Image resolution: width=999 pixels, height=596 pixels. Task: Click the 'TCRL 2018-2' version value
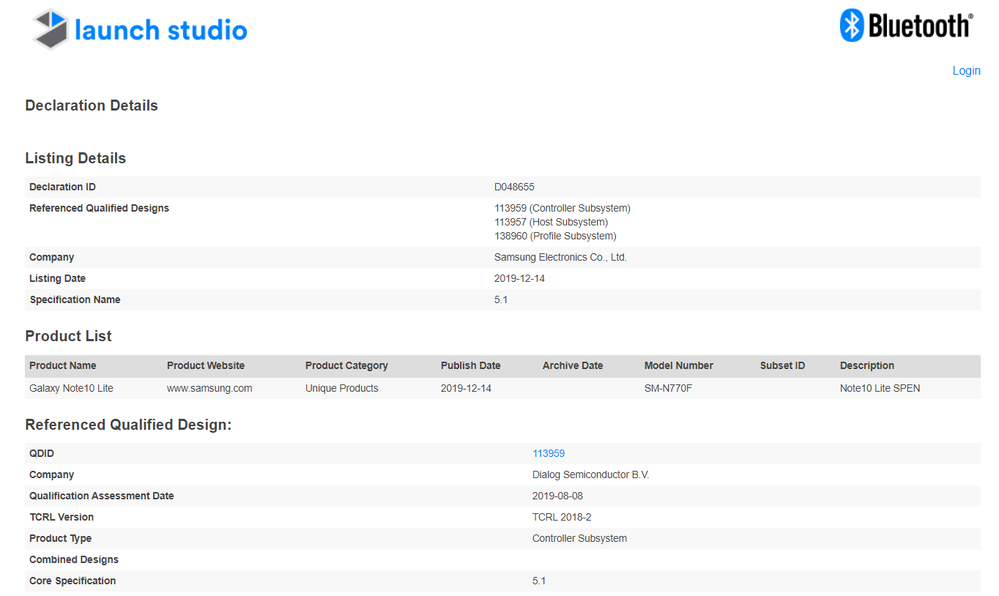(x=561, y=517)
